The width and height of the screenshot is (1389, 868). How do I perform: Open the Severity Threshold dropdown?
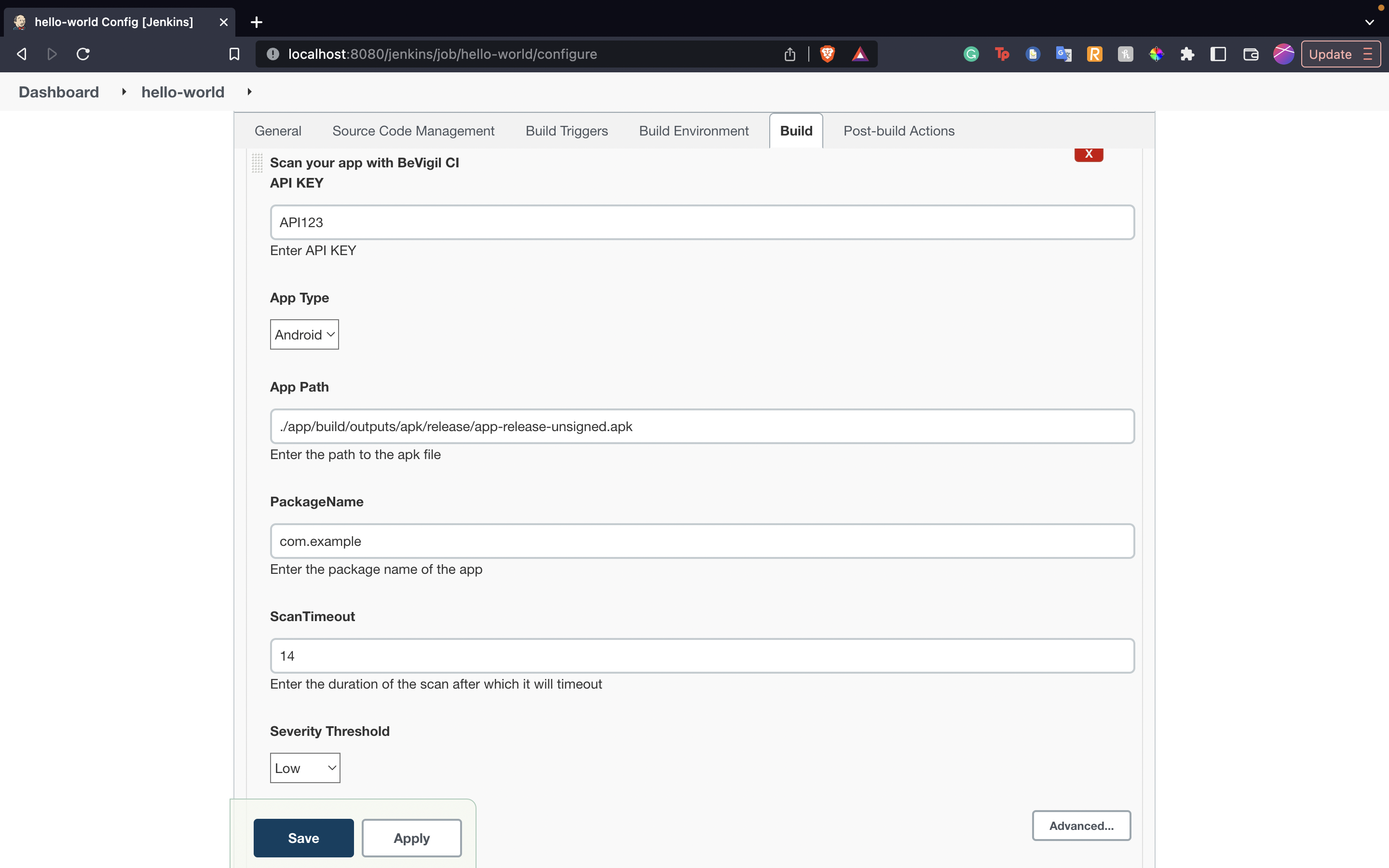(305, 768)
